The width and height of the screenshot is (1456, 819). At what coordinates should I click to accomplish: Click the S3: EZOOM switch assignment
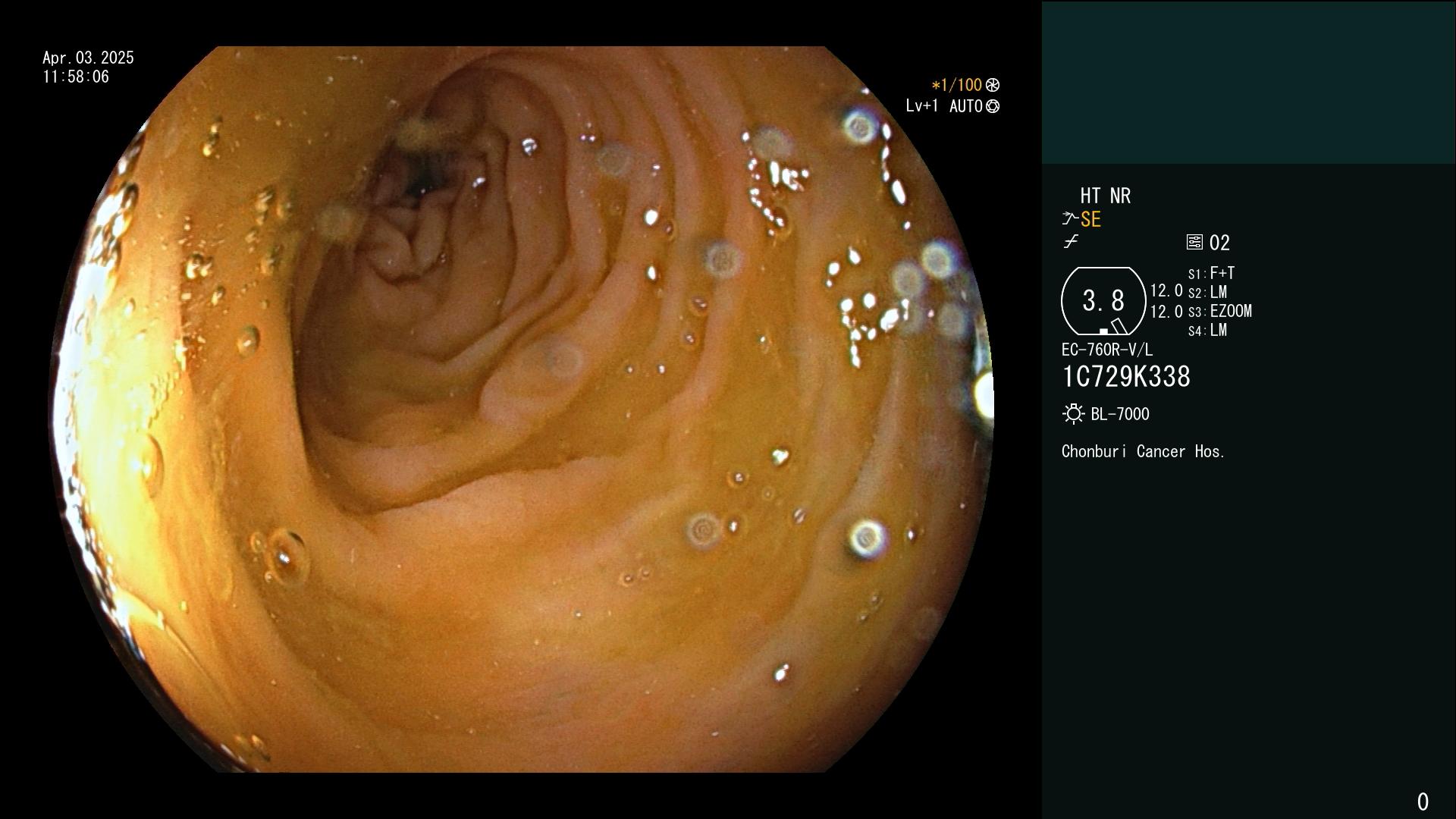pyautogui.click(x=1219, y=311)
